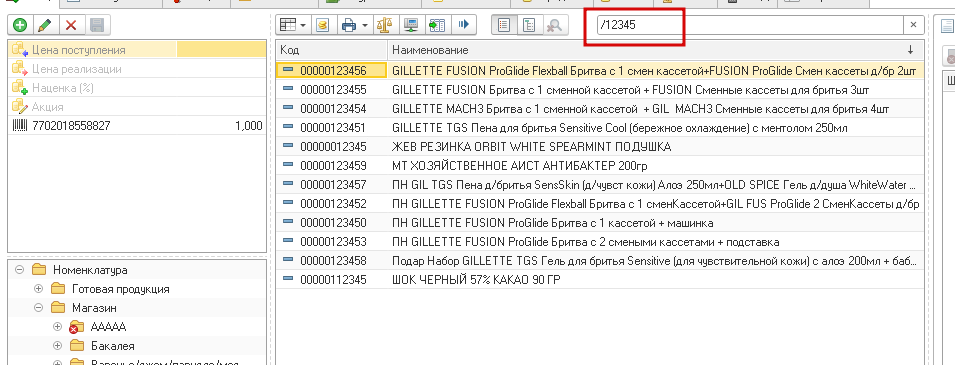Select the Цена реализации price row
The width and height of the screenshot is (955, 365).
coord(137,69)
